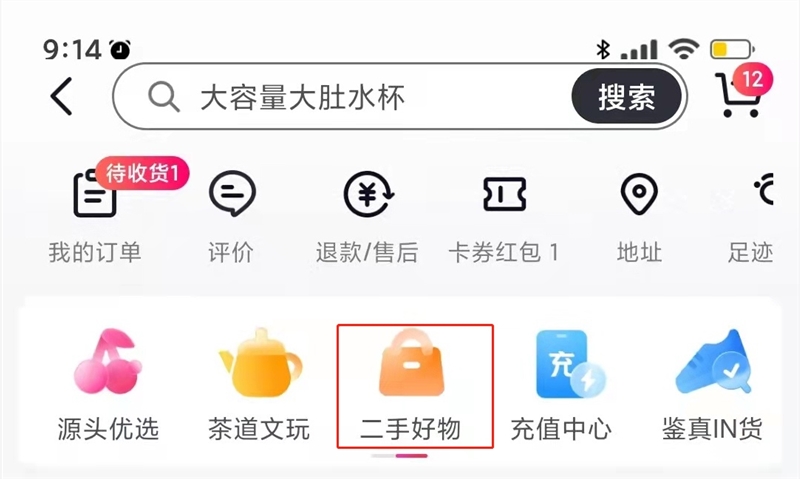Screen dimensions: 800x479
Task: Select the 源头优选 cherry icon
Action: [108, 361]
